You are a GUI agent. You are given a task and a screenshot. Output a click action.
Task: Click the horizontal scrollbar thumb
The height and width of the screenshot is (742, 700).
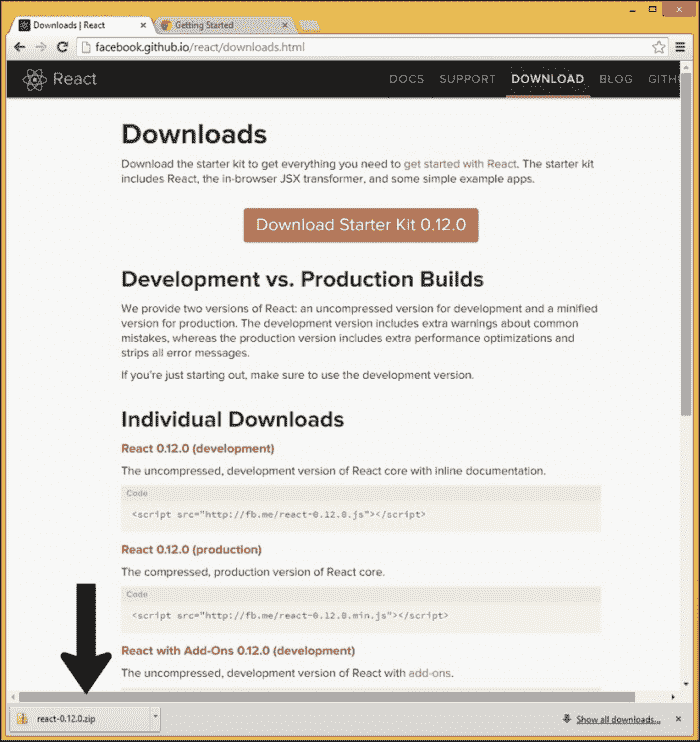327,697
